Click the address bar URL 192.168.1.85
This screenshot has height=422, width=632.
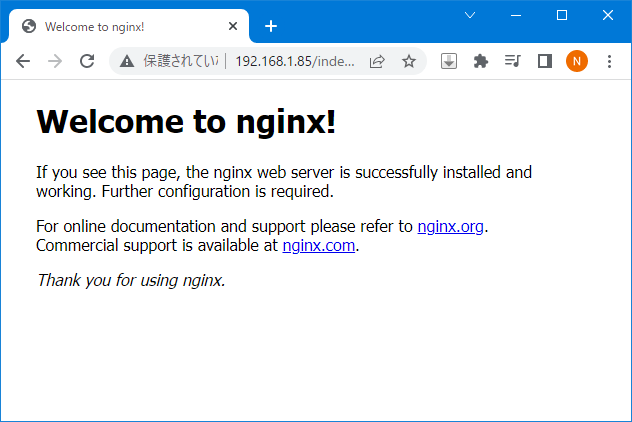click(x=295, y=61)
